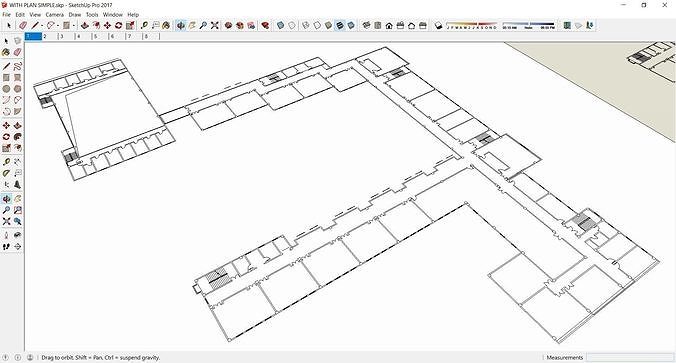The height and width of the screenshot is (363, 676).
Task: Expand the Arc tool dropdown arrow
Action: [58, 25]
